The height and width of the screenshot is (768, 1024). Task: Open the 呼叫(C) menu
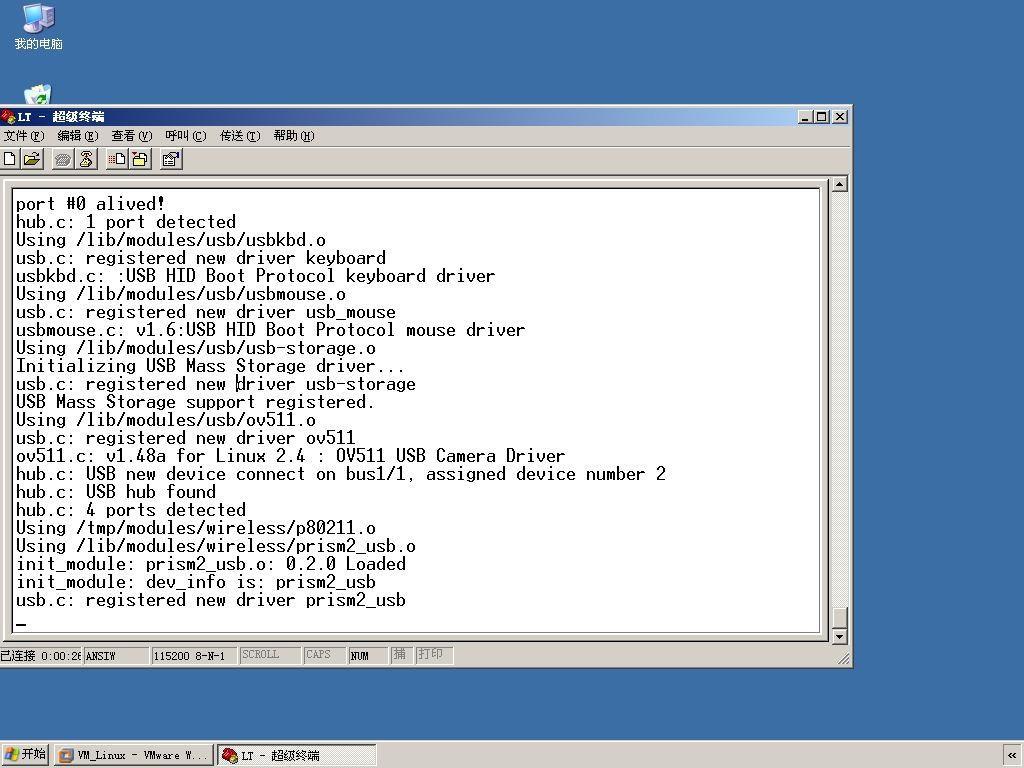(x=185, y=136)
